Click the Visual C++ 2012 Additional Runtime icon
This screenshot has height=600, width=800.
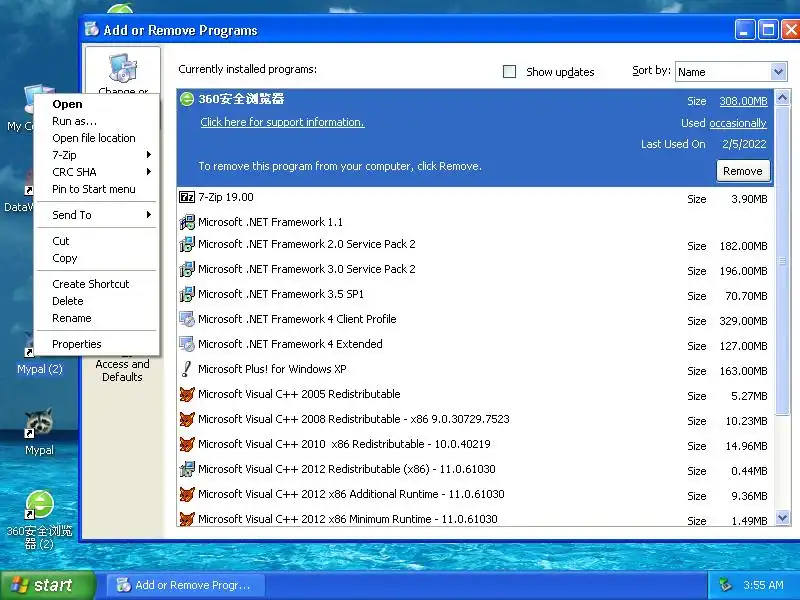(x=187, y=494)
